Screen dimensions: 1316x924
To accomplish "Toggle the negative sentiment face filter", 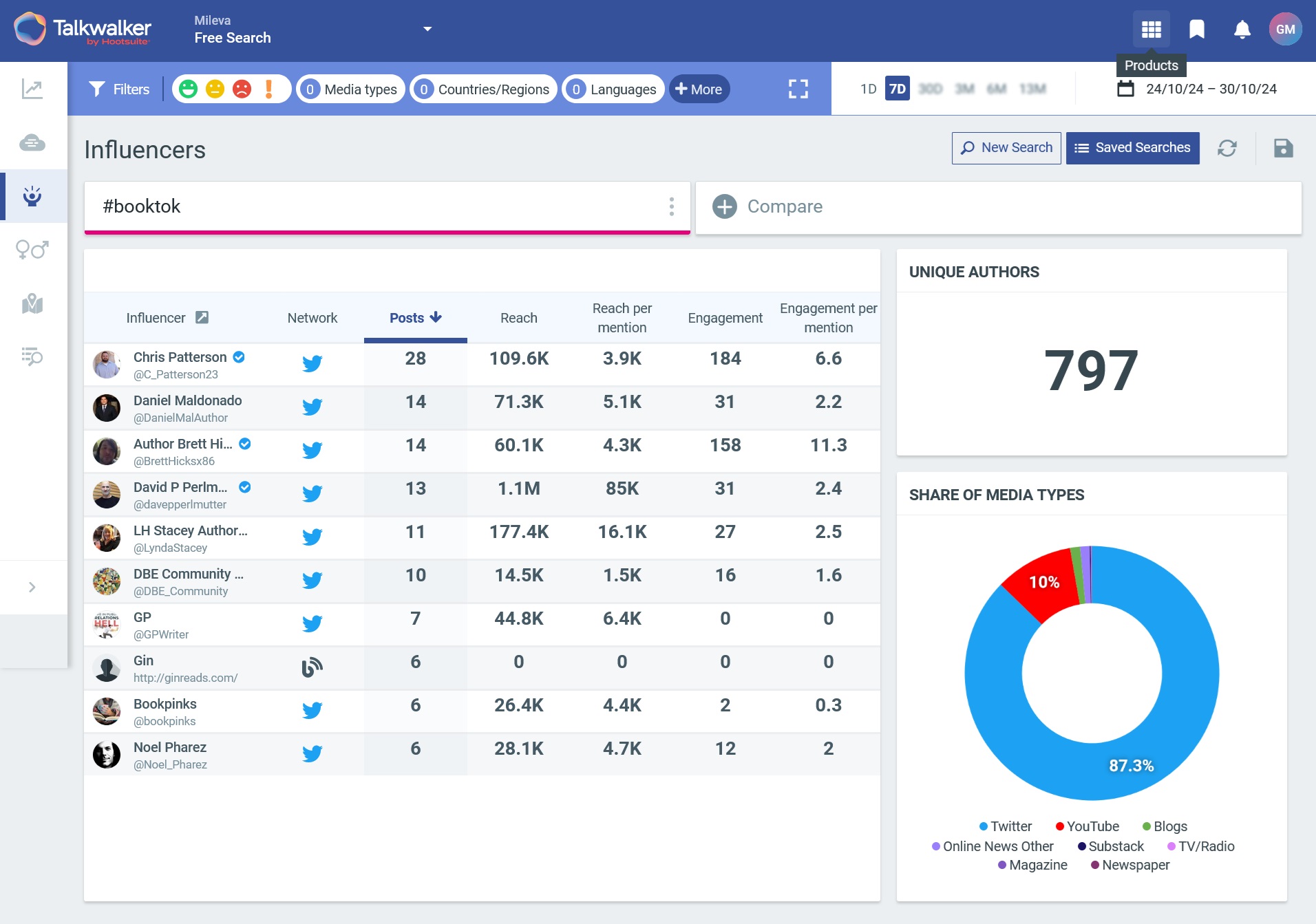I will coord(242,89).
